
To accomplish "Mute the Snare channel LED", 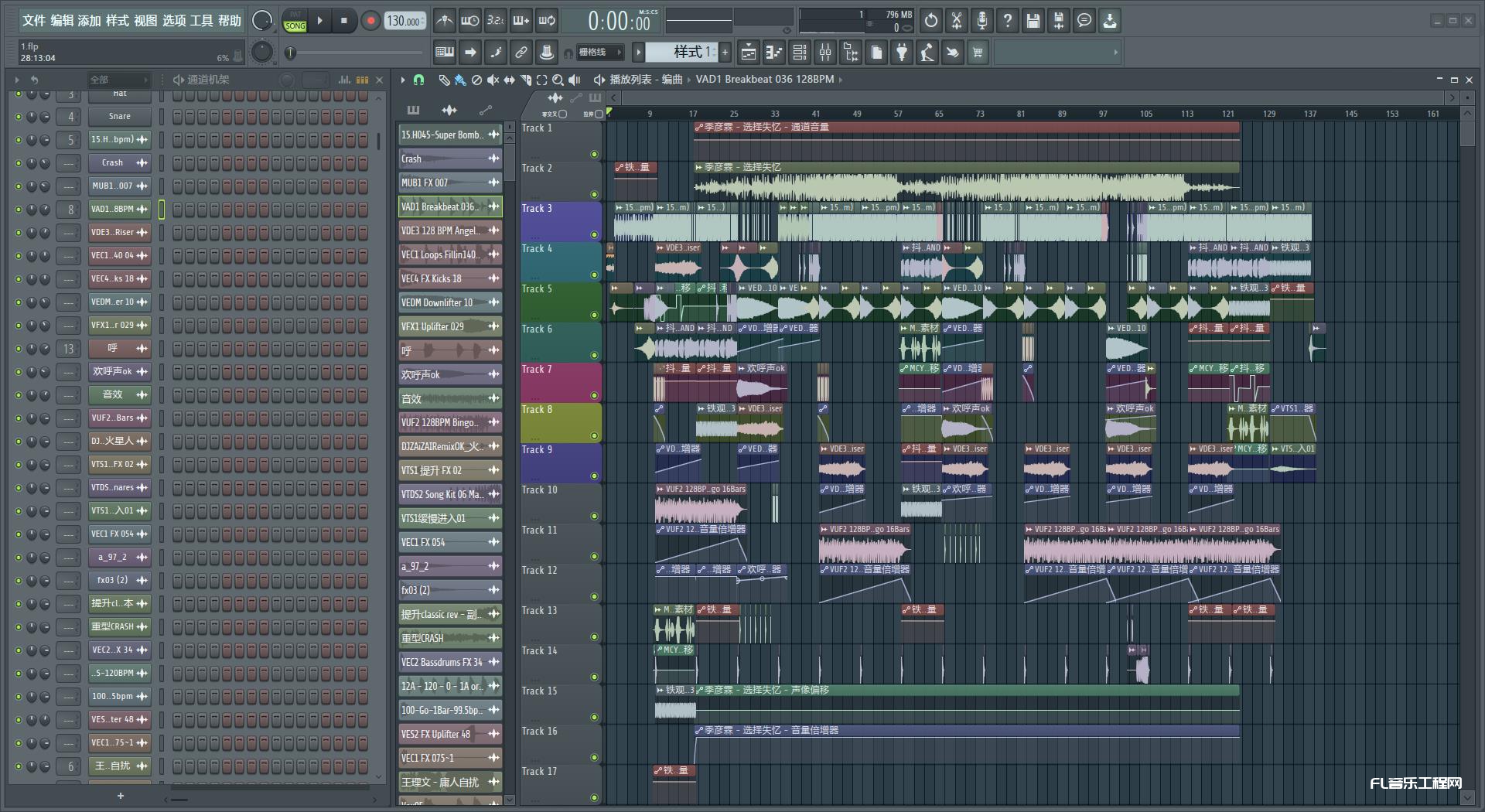I will coord(19,117).
